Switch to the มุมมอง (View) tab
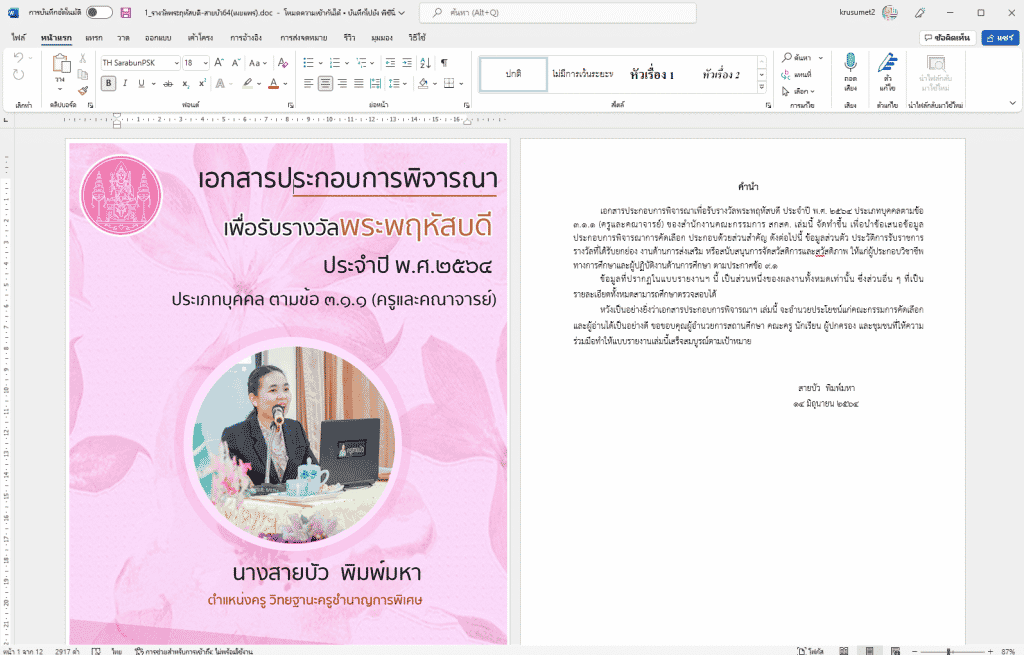The height and width of the screenshot is (655, 1024). tap(382, 38)
